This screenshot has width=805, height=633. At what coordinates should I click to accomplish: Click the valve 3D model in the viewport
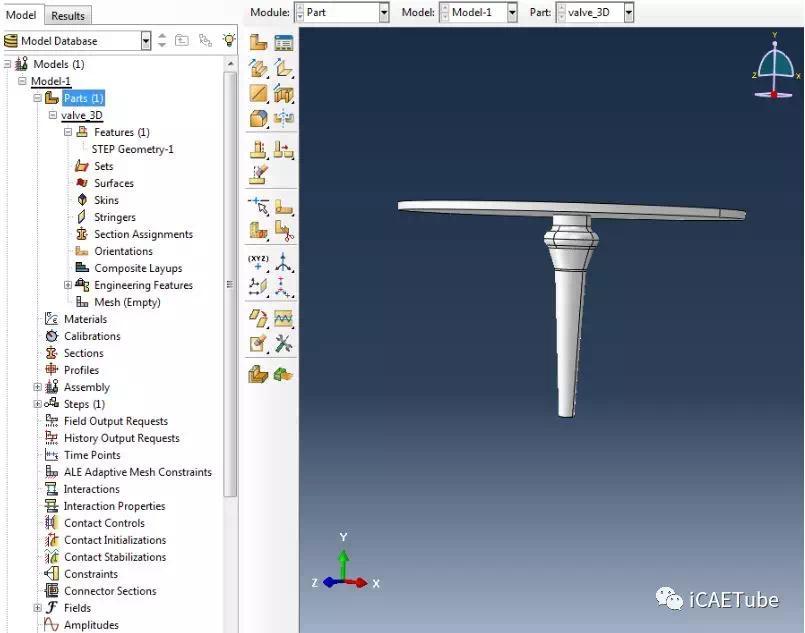[570, 308]
